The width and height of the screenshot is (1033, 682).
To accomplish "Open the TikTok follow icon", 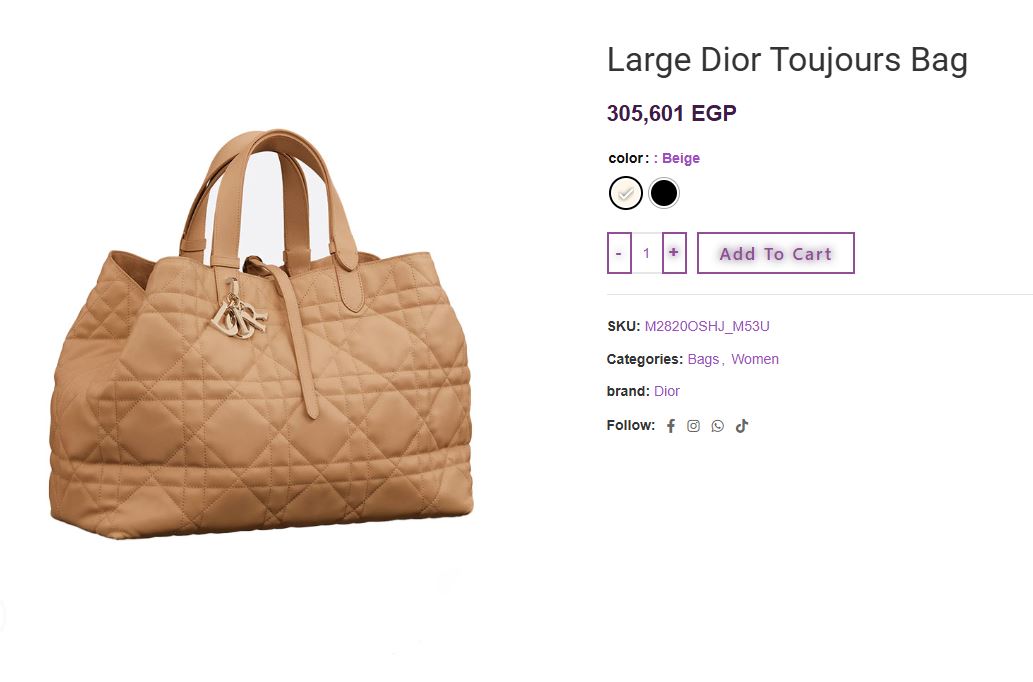I will pyautogui.click(x=742, y=426).
